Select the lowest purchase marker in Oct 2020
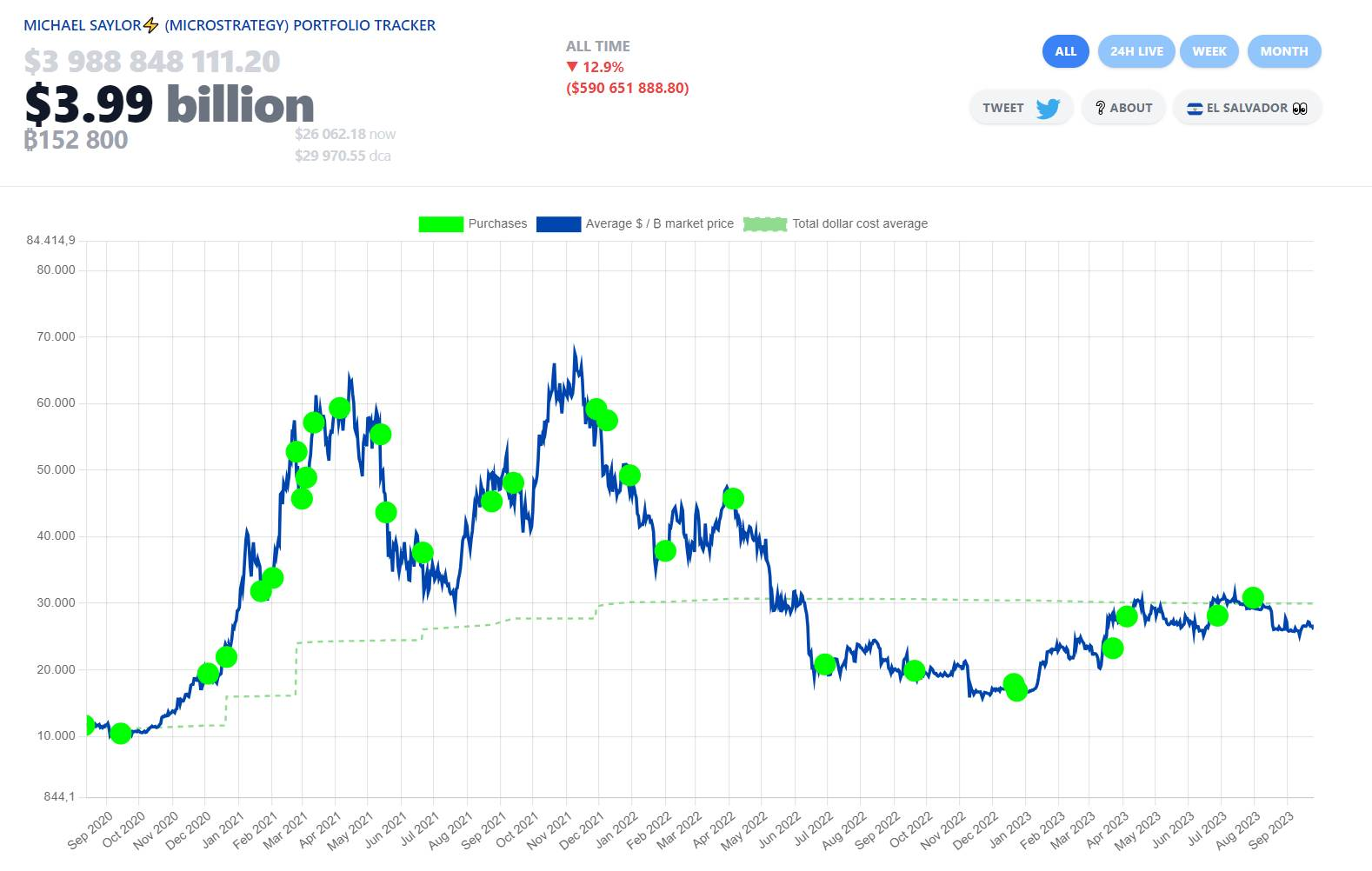The width and height of the screenshot is (1372, 871). pyautogui.click(x=121, y=734)
